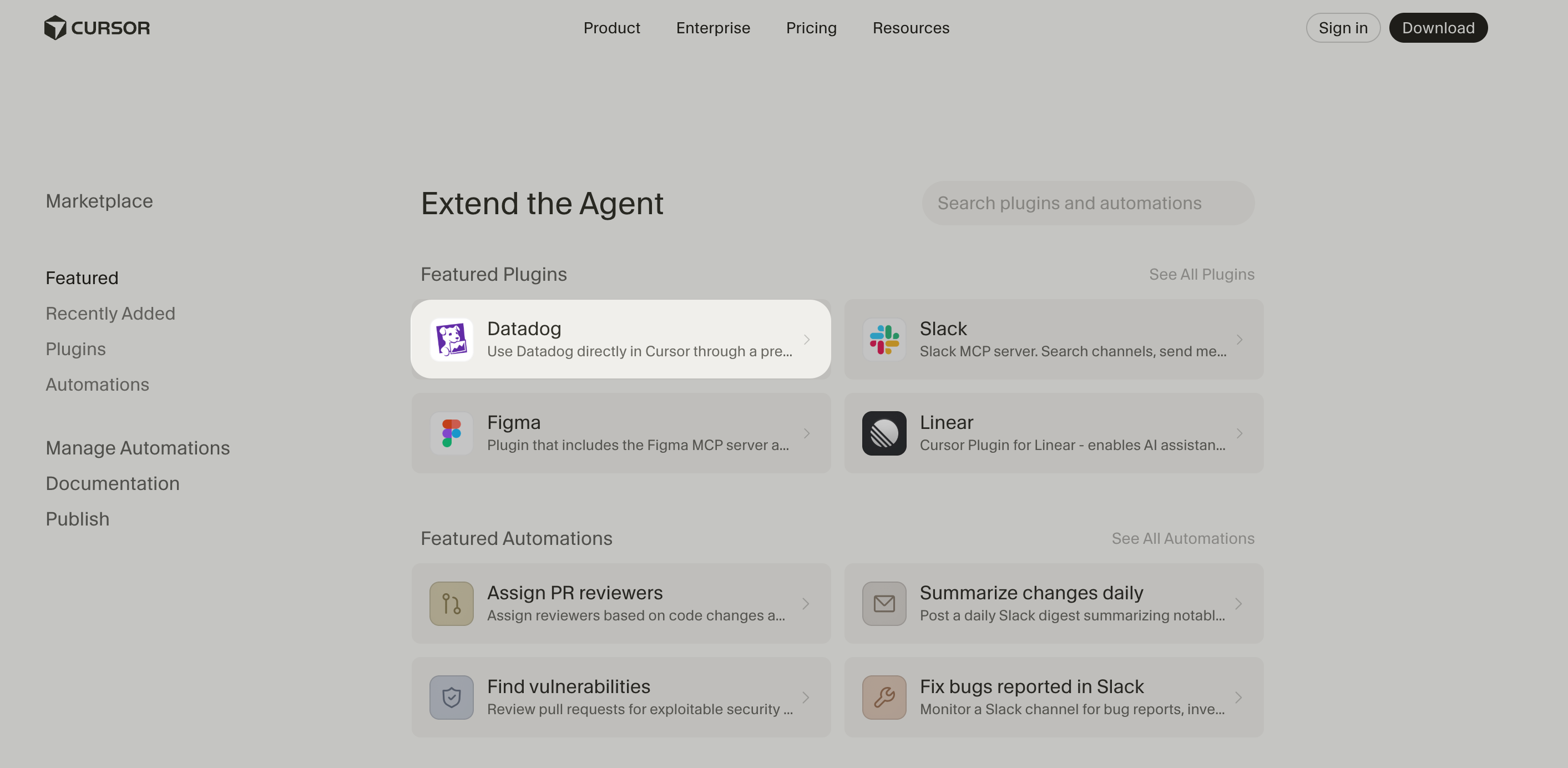Click the 'Monitor a Slack channel for bug reports' description

(x=1072, y=710)
